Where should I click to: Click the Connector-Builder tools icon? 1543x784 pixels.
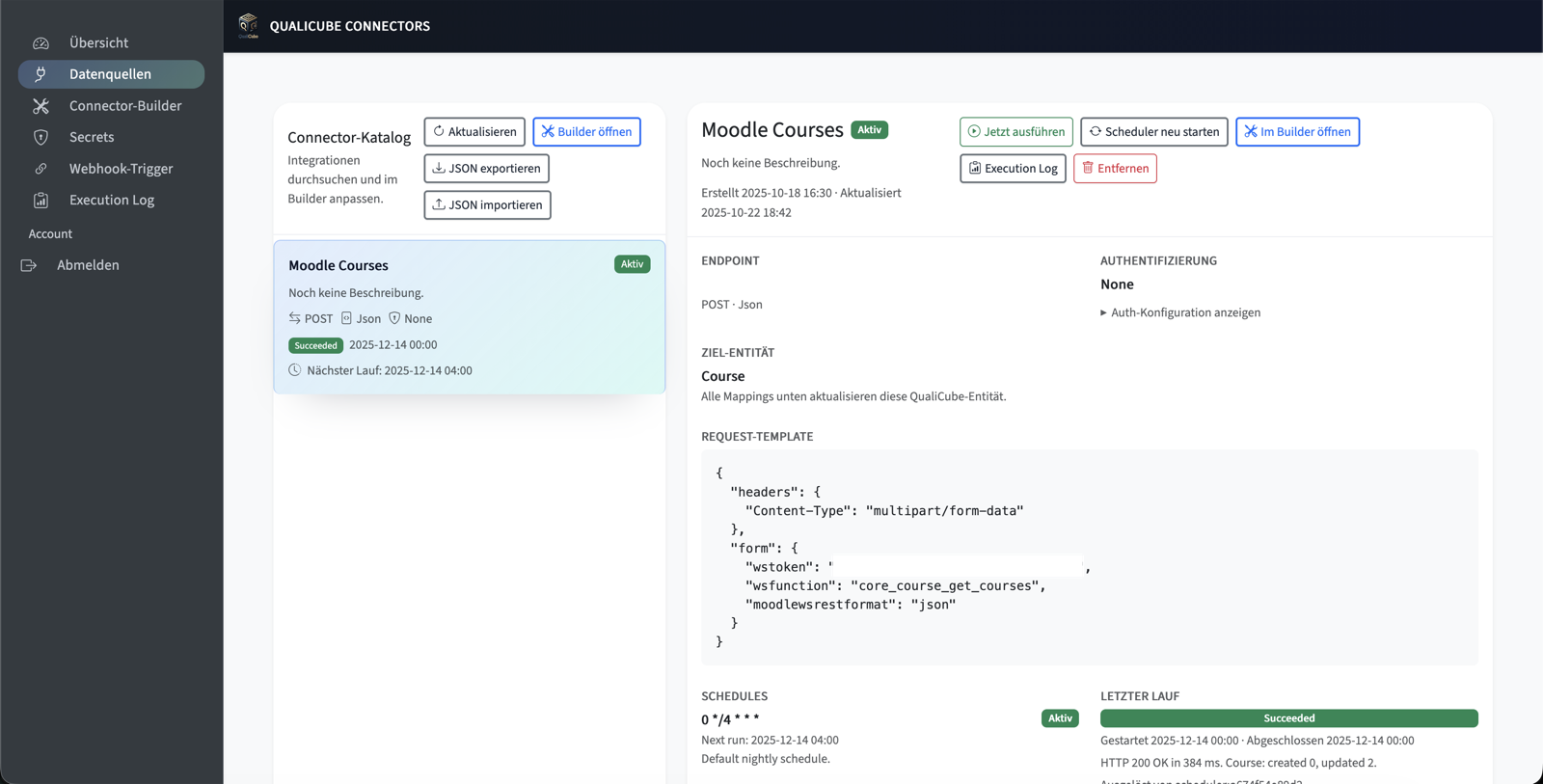[x=41, y=106]
